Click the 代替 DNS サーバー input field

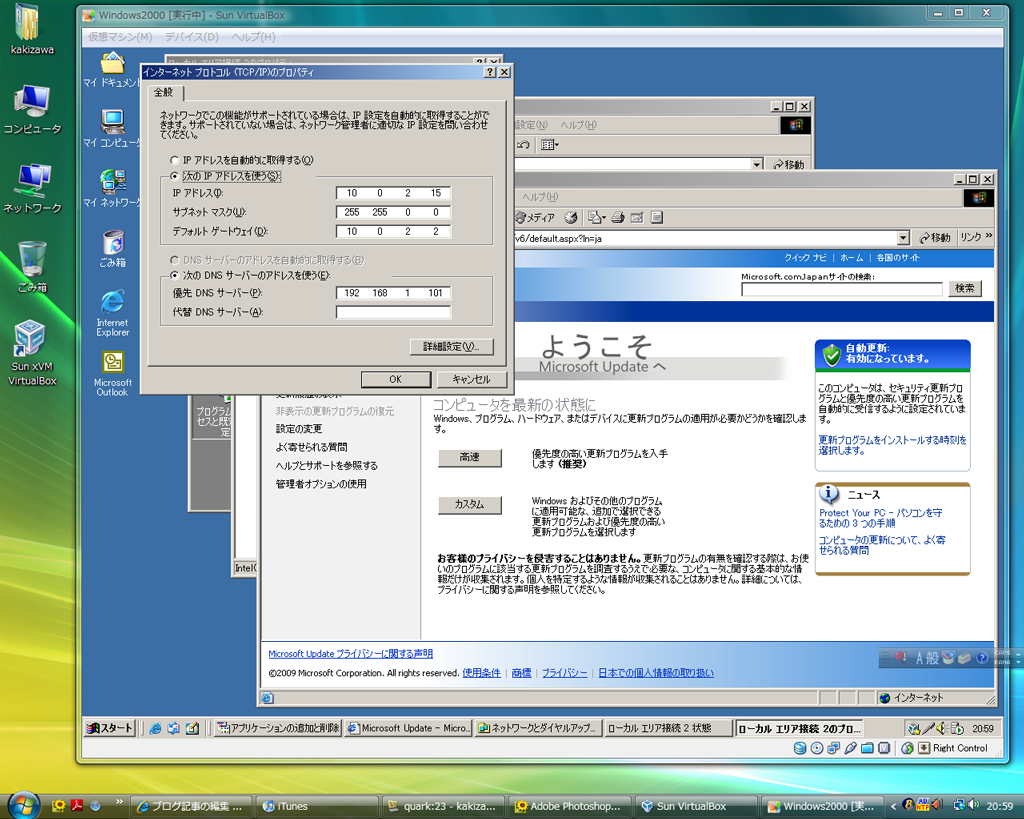[x=393, y=312]
